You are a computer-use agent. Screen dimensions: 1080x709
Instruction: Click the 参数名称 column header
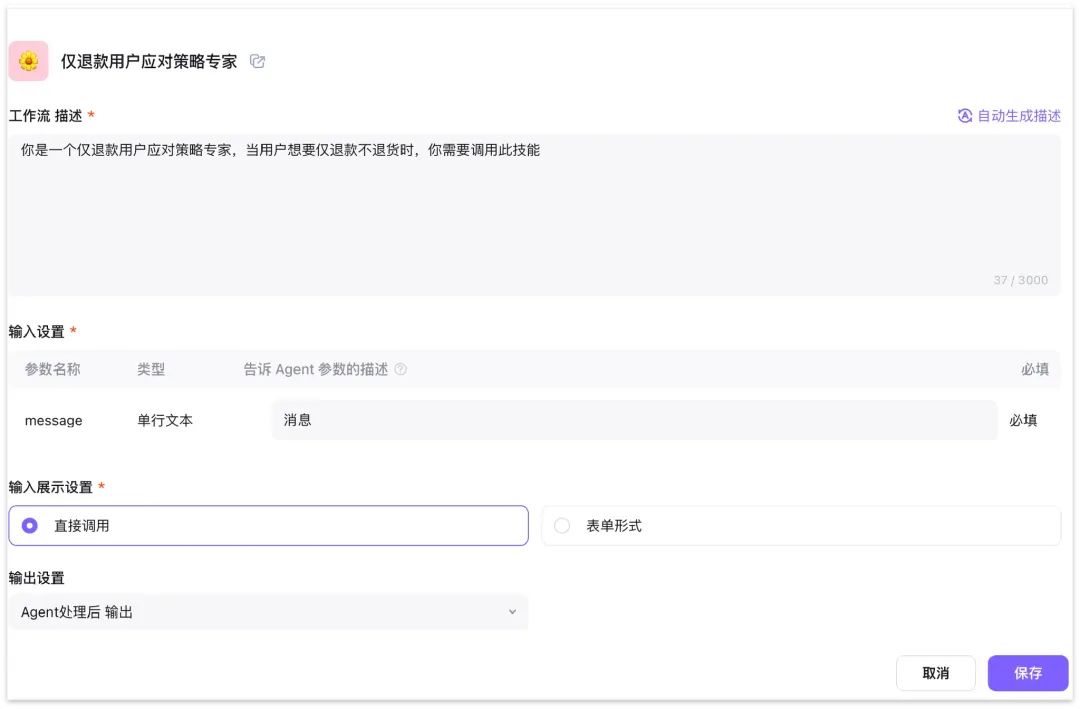(x=53, y=369)
